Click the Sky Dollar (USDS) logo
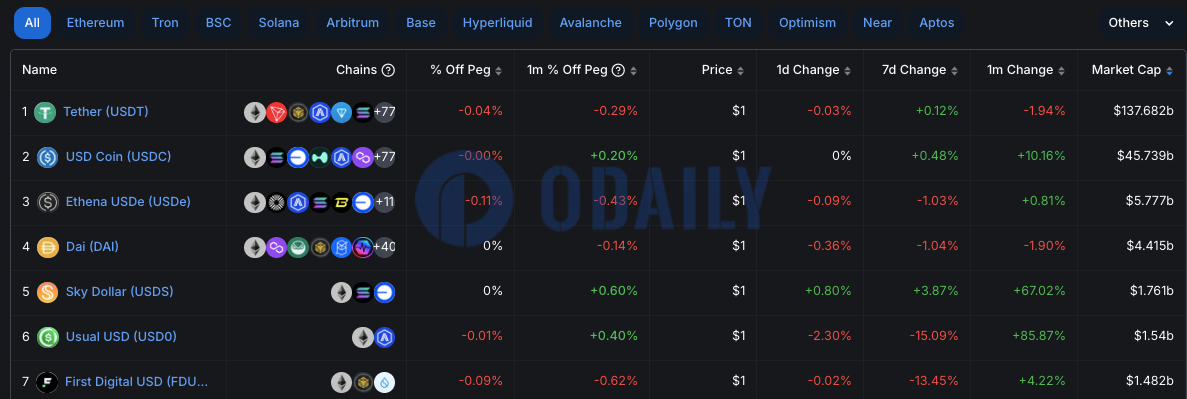 point(48,292)
